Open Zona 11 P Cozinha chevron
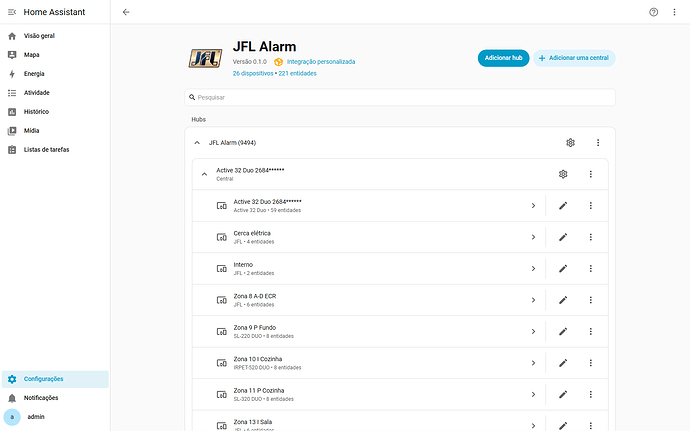The height and width of the screenshot is (431, 690). point(533,394)
